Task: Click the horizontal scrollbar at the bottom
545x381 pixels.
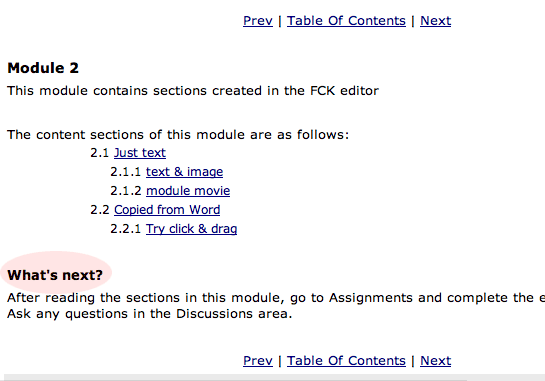Action: coord(274,378)
